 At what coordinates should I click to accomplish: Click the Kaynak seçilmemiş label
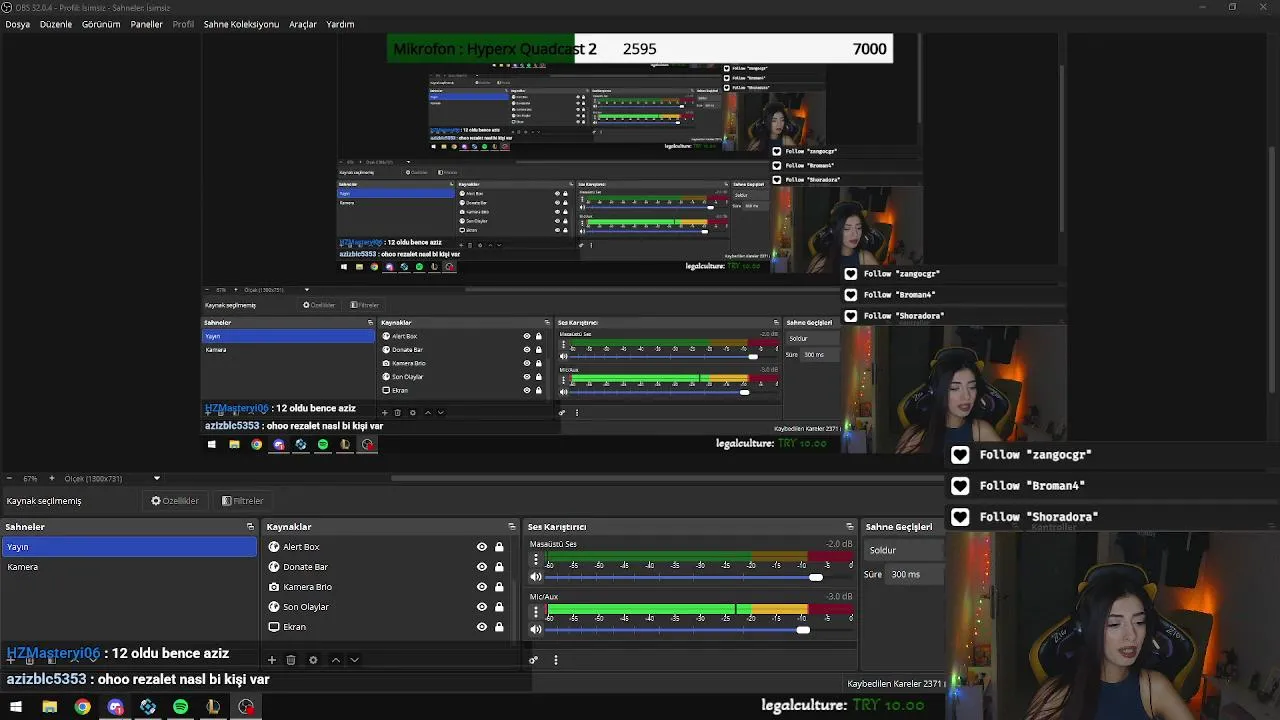(x=44, y=501)
